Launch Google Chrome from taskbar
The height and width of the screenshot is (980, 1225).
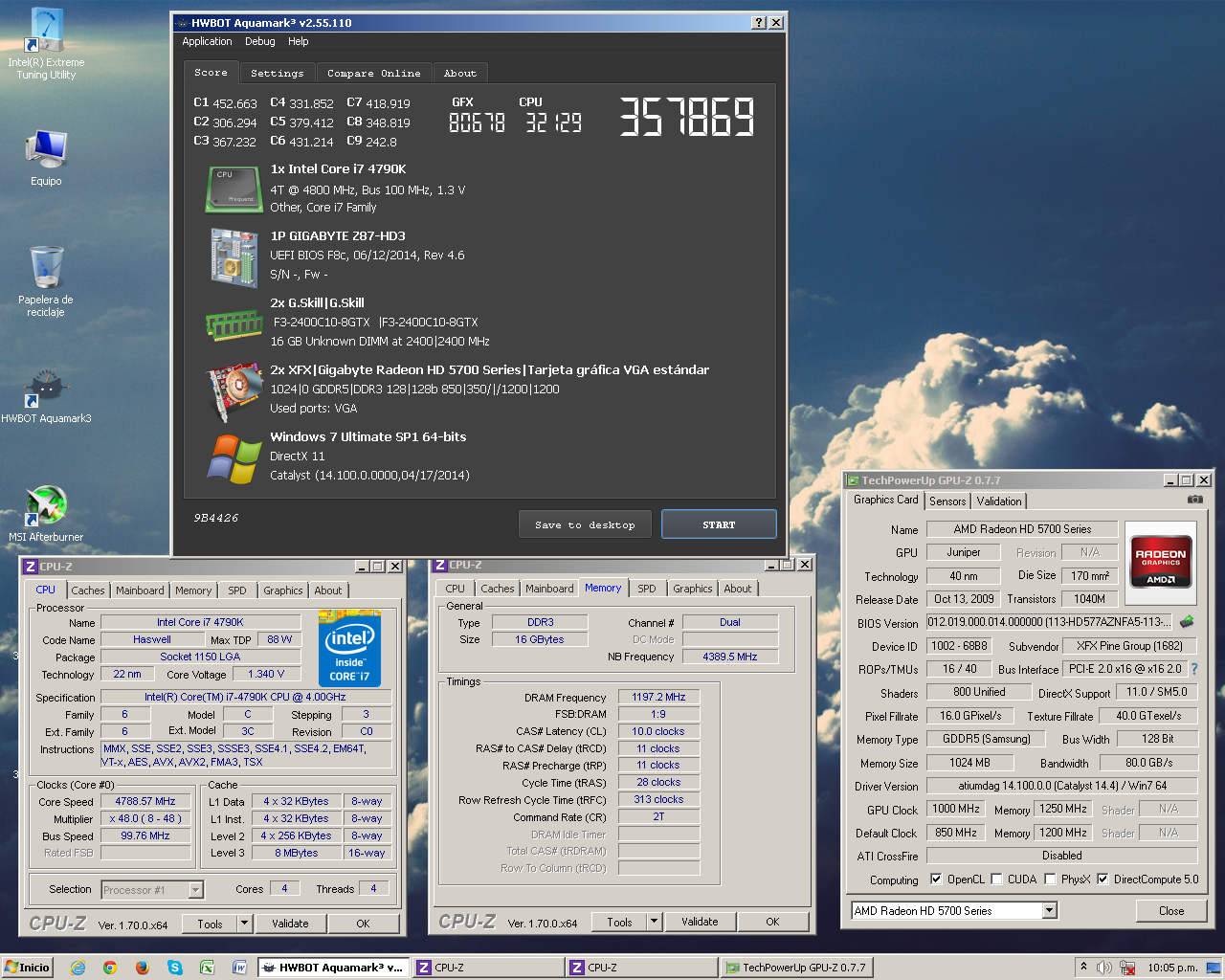[x=110, y=968]
